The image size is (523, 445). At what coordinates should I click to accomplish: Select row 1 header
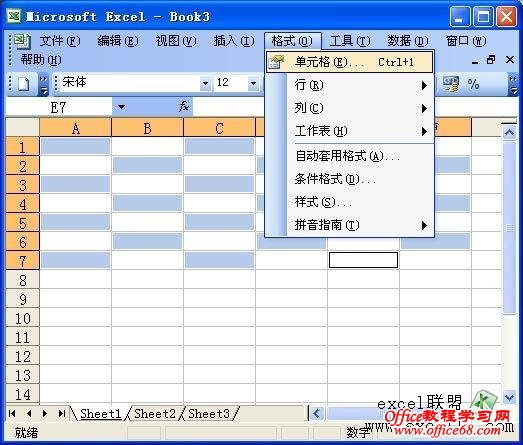pyautogui.click(x=22, y=147)
